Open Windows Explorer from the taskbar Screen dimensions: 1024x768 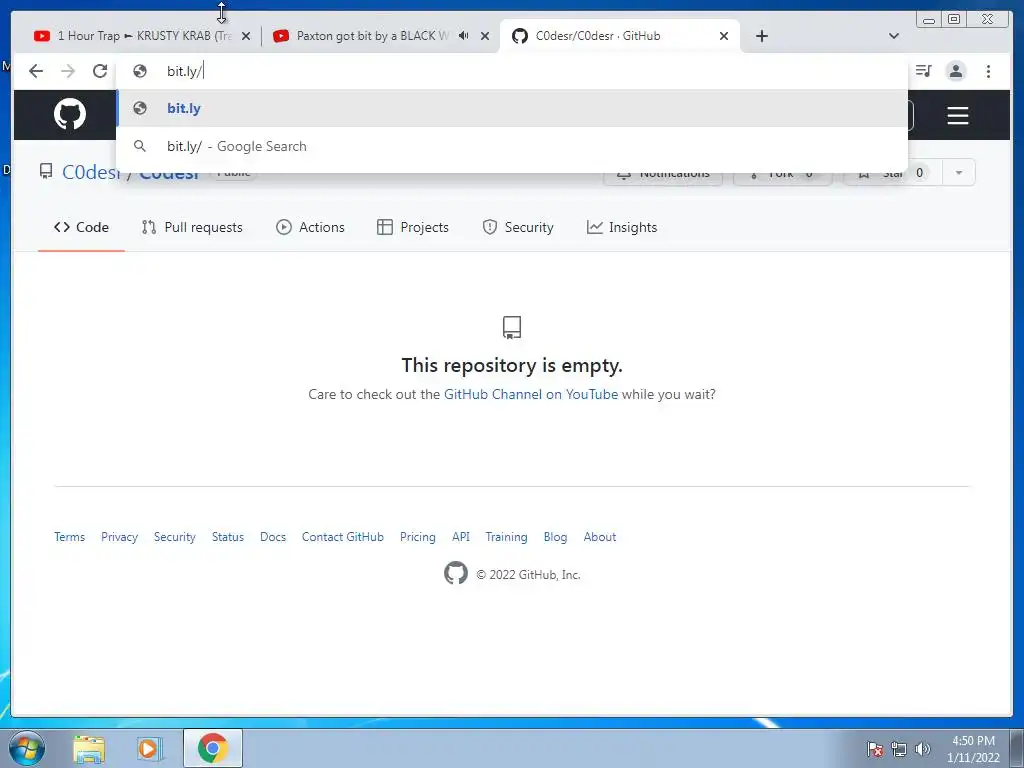click(89, 748)
